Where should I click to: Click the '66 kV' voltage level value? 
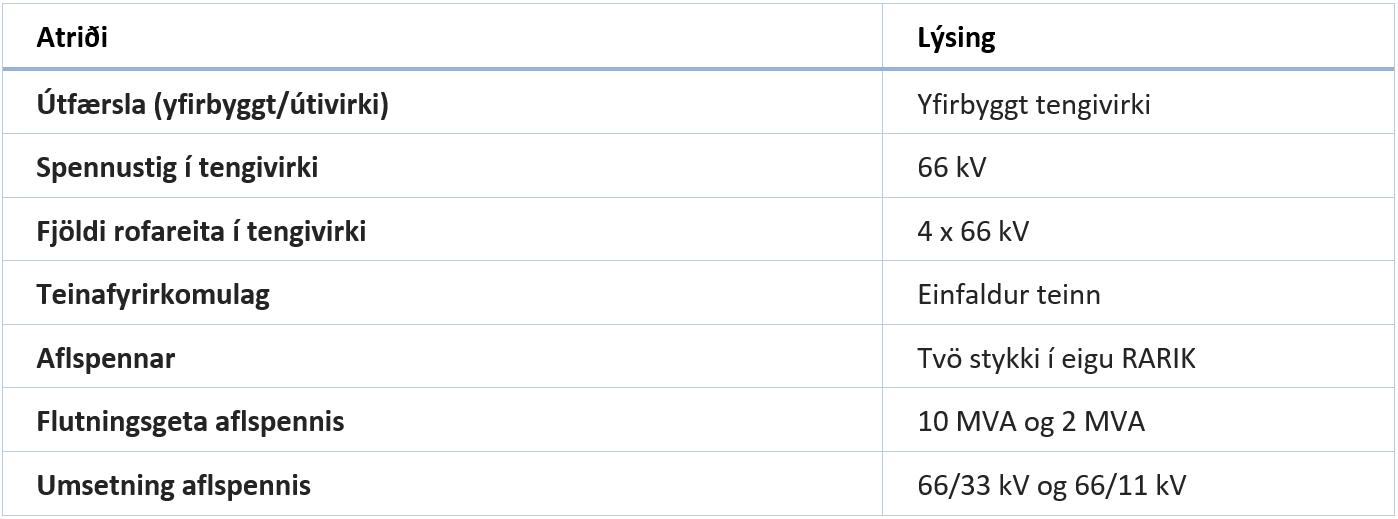951,167
